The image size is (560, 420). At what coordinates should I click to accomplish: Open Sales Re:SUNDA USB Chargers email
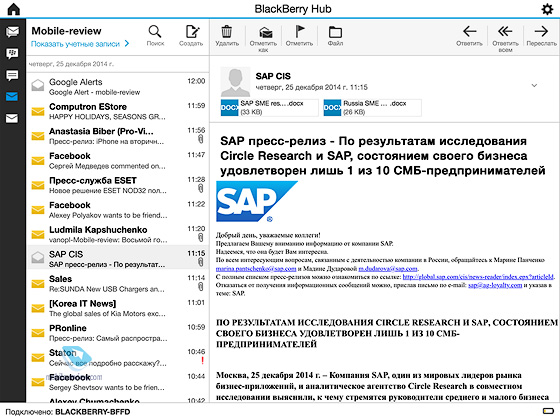[118, 283]
